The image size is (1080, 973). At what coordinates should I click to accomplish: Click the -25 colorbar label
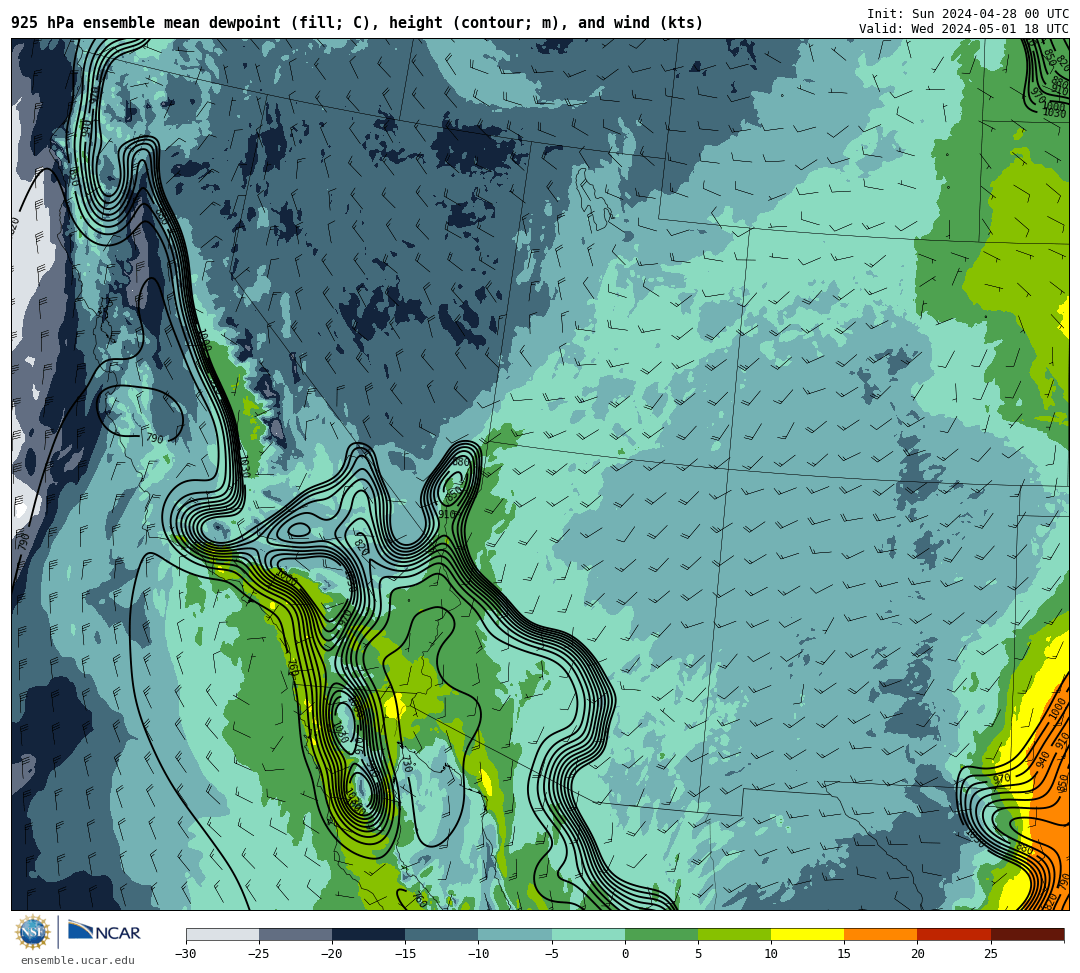coord(259,954)
